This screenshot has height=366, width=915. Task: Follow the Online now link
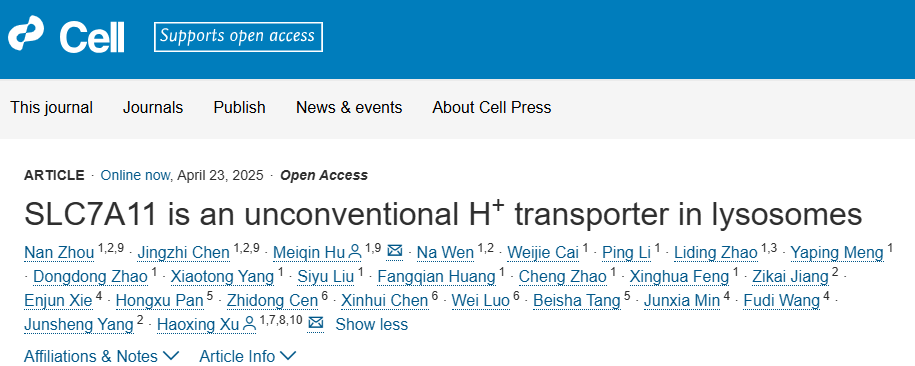pos(135,175)
